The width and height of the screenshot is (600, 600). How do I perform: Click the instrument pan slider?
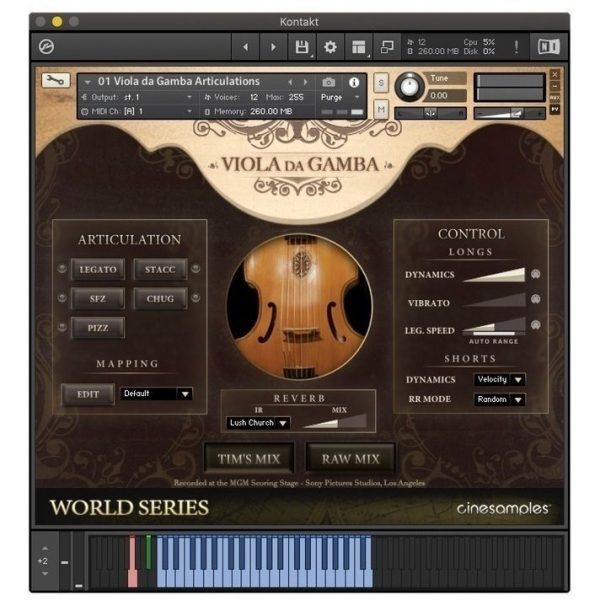430,113
